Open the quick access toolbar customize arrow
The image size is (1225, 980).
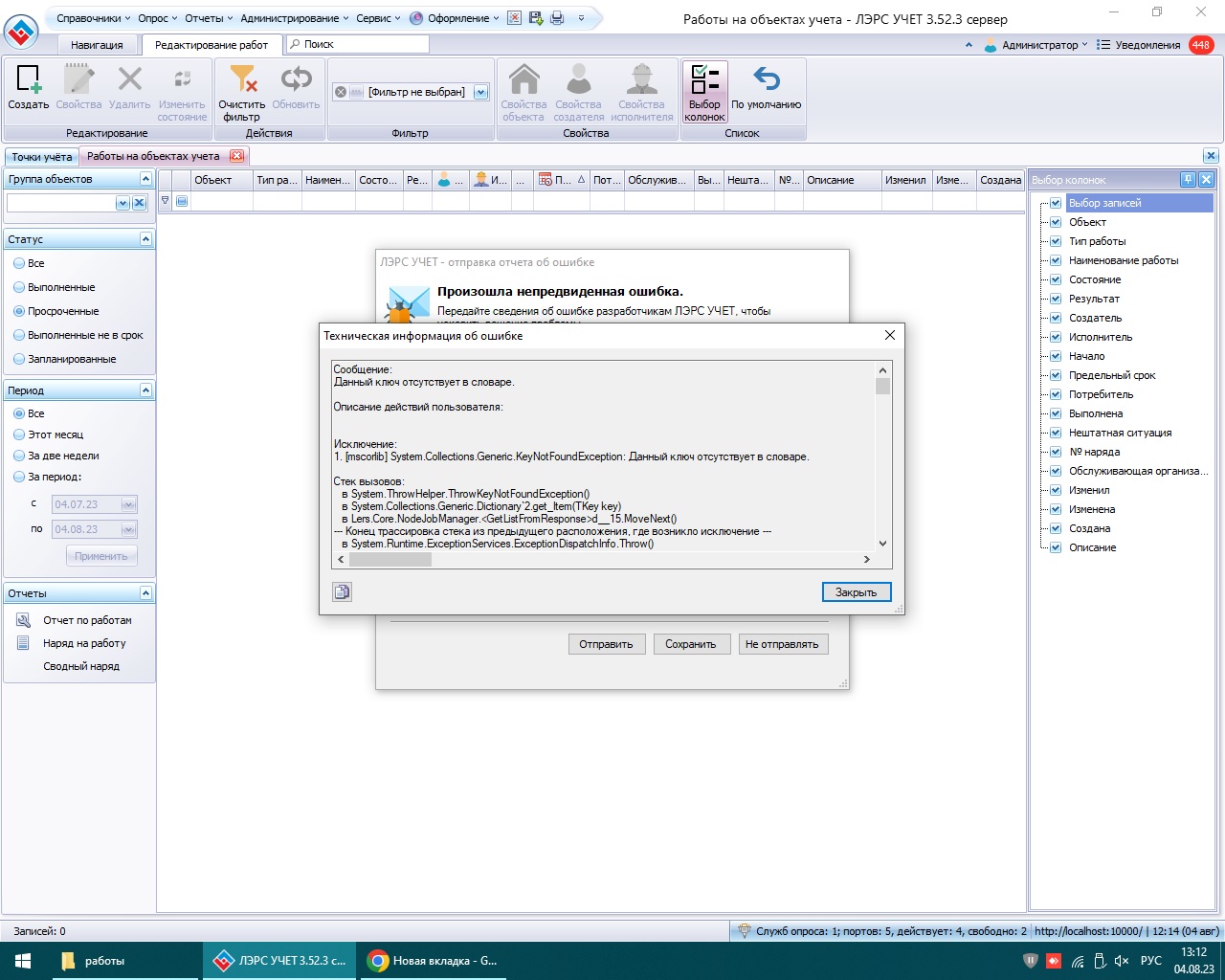(580, 18)
